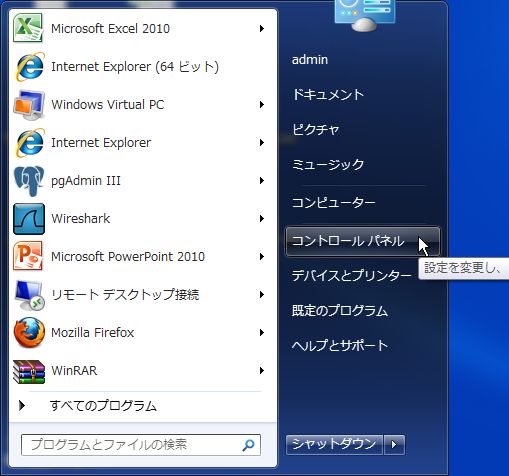This screenshot has height=476, width=509.
Task: Expand the PowerPoint 2010 jump list arrow
Action: pyautogui.click(x=262, y=257)
